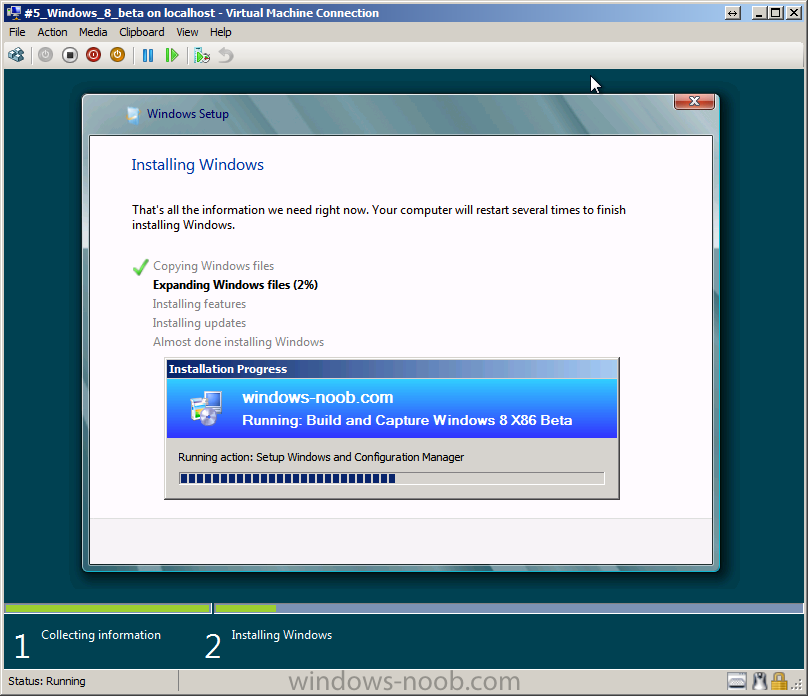
Task: Turn off the virtual machine
Action: [x=70, y=55]
